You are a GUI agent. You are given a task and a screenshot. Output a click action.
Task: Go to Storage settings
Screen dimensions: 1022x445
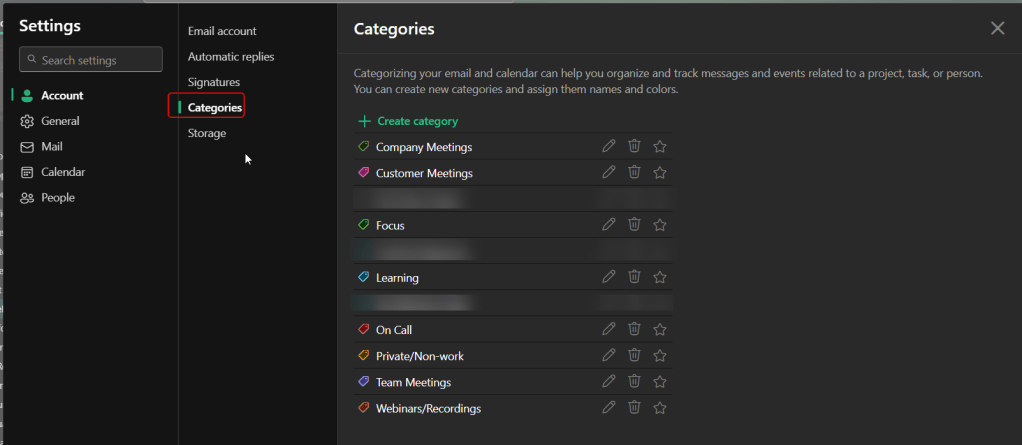tap(207, 133)
